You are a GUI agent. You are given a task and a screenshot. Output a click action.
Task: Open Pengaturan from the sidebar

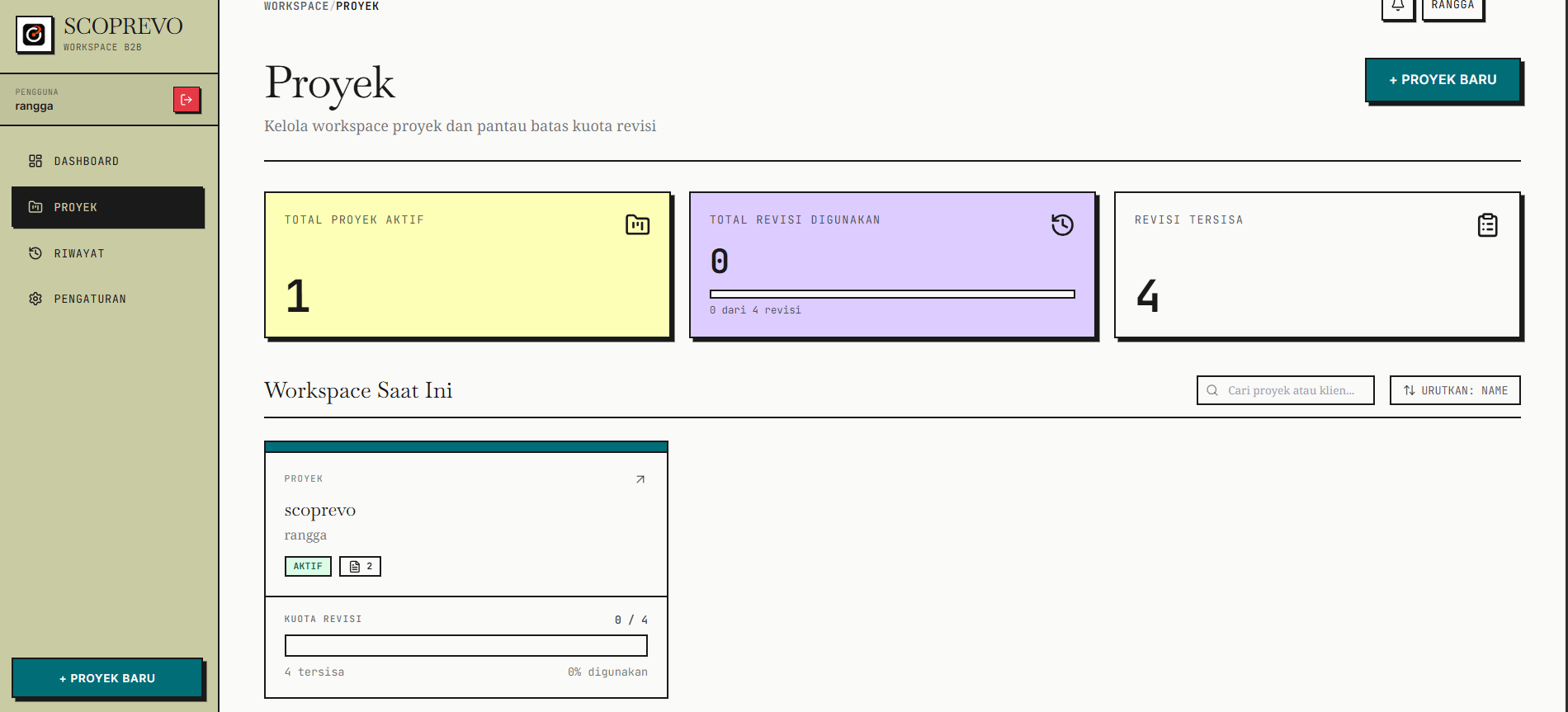(108, 299)
